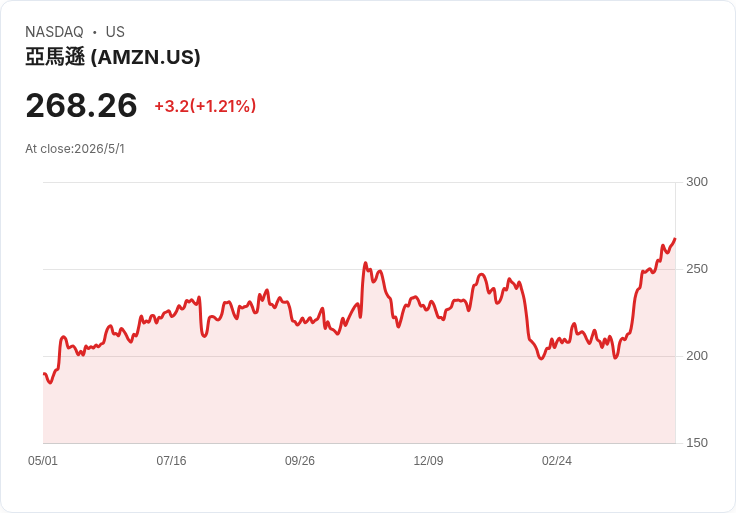Screen dimensions: 736x513
Task: Click the 250 y-axis price label
Action: (697, 269)
